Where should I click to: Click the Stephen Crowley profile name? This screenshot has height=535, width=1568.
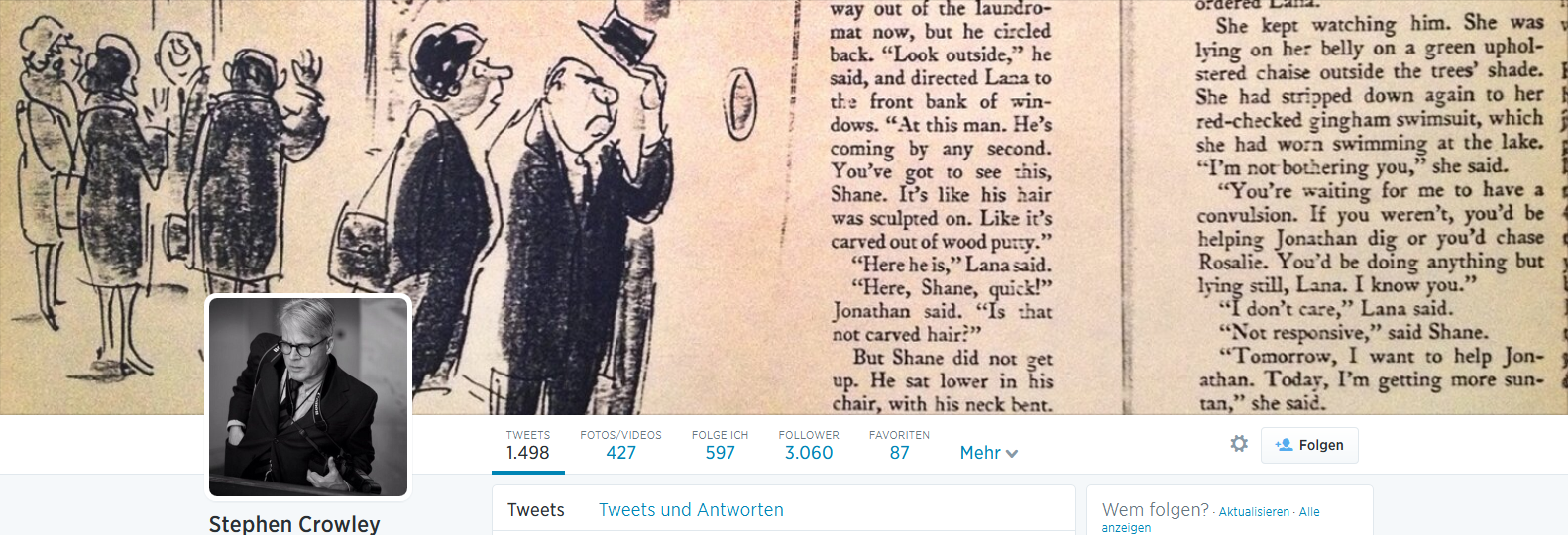[x=294, y=524]
